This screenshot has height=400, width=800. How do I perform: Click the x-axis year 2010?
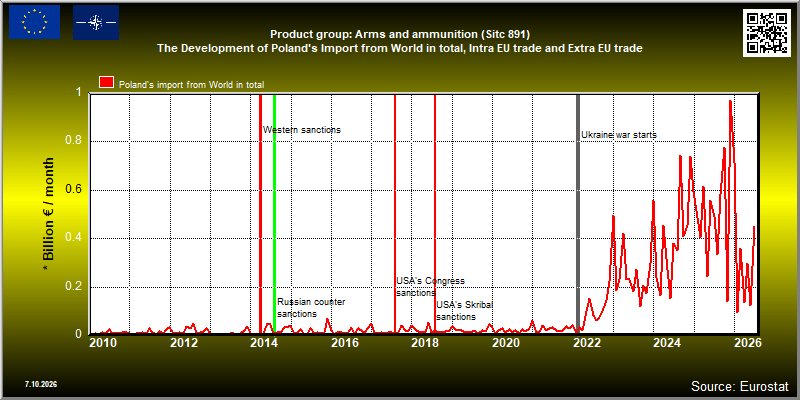(x=102, y=343)
